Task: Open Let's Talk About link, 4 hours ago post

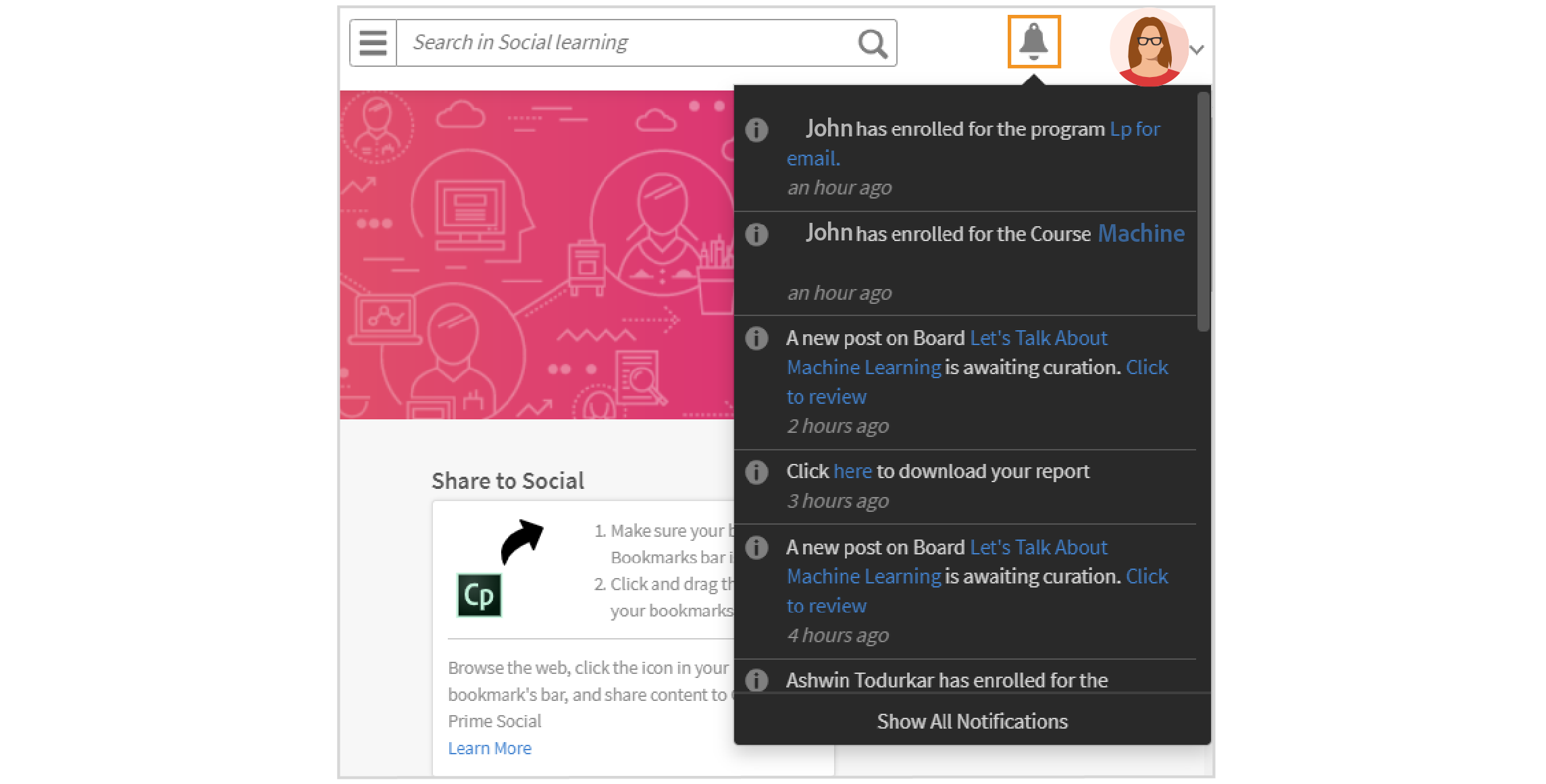Action: [1038, 547]
